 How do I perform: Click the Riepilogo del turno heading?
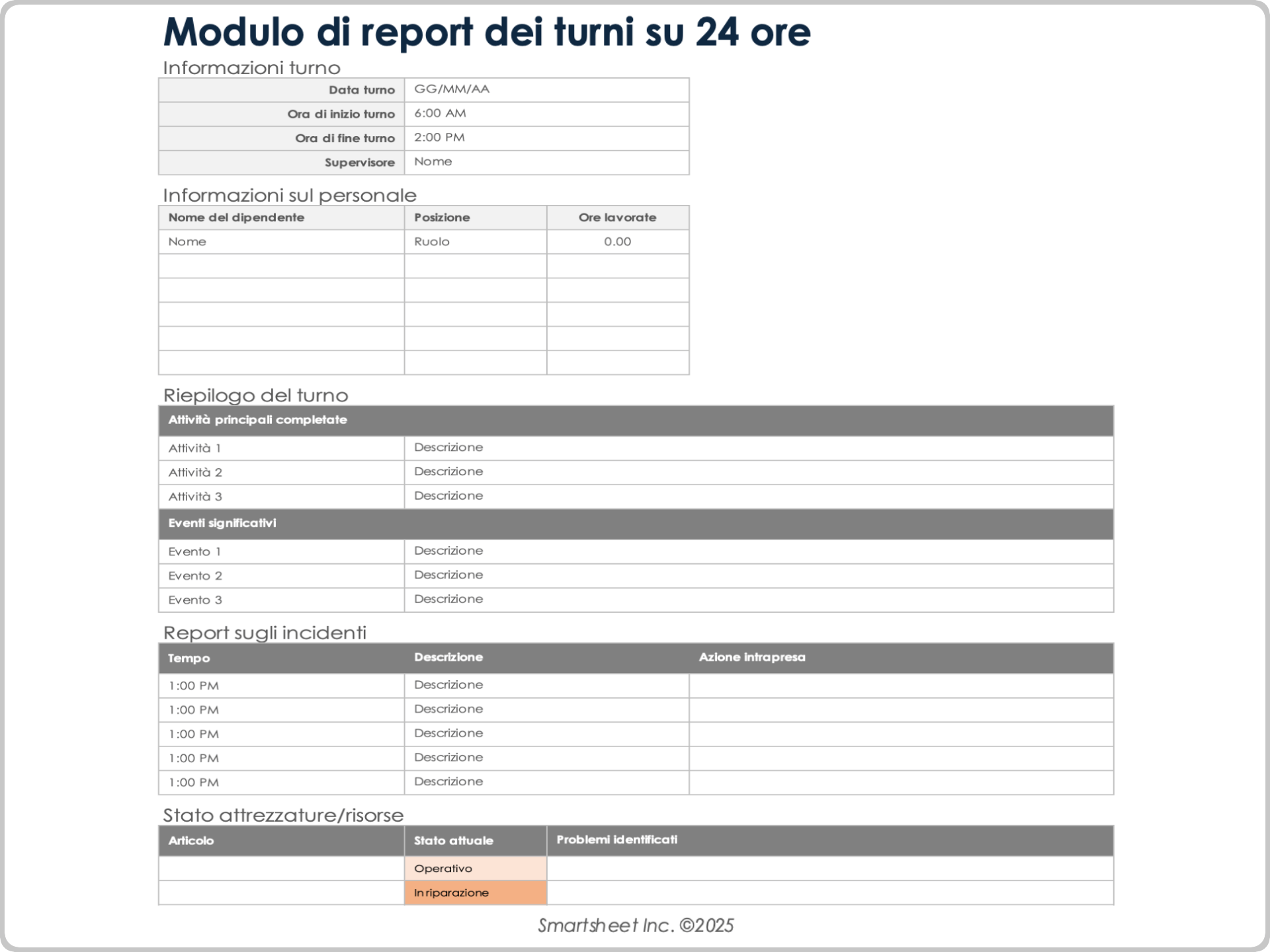click(x=255, y=396)
